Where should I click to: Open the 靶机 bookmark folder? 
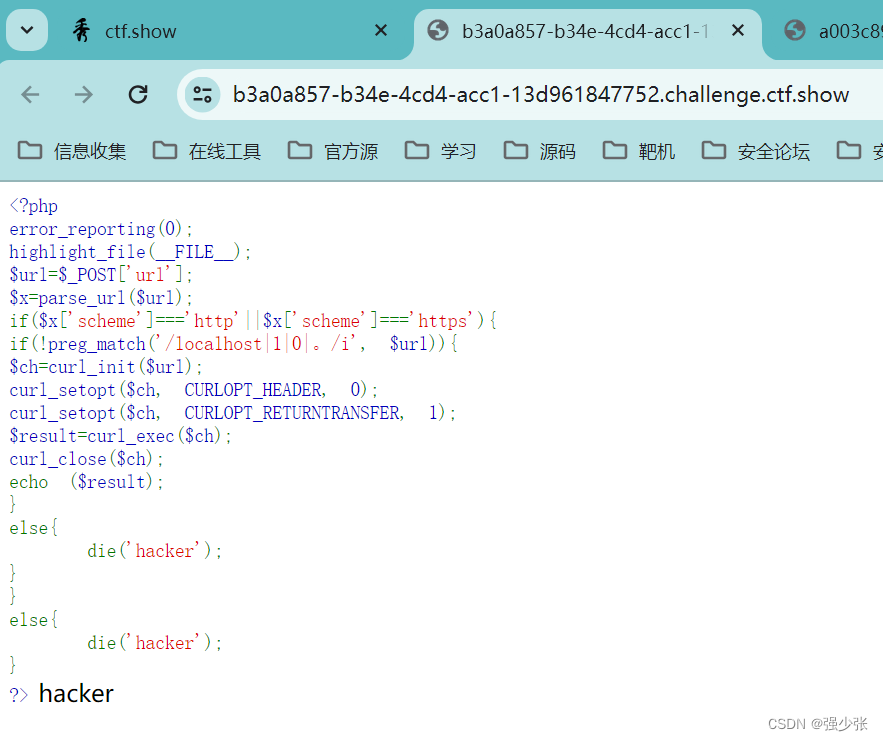tap(639, 151)
